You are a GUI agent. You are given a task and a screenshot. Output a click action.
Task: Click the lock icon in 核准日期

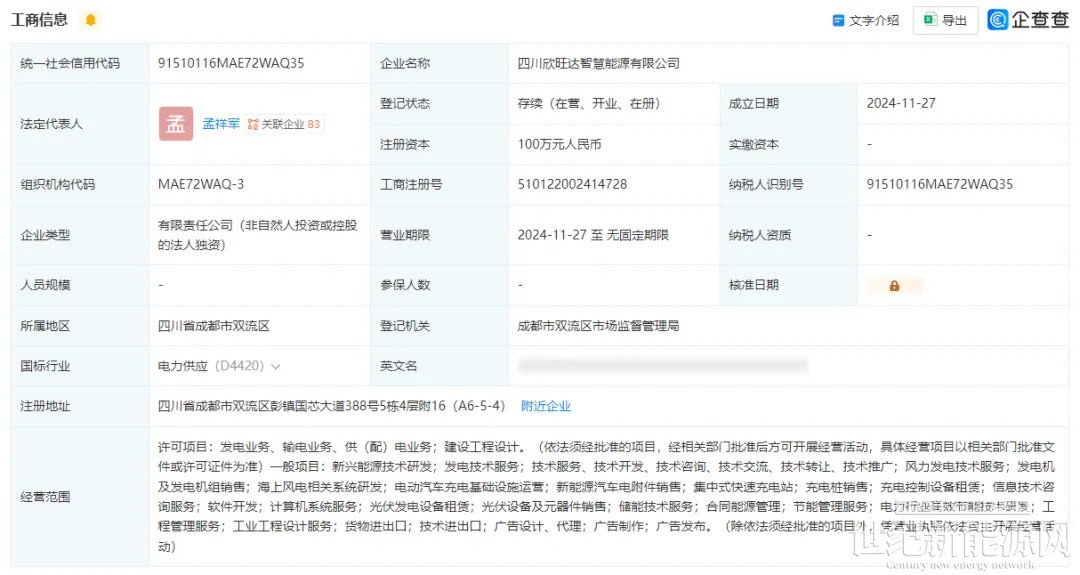coord(894,285)
